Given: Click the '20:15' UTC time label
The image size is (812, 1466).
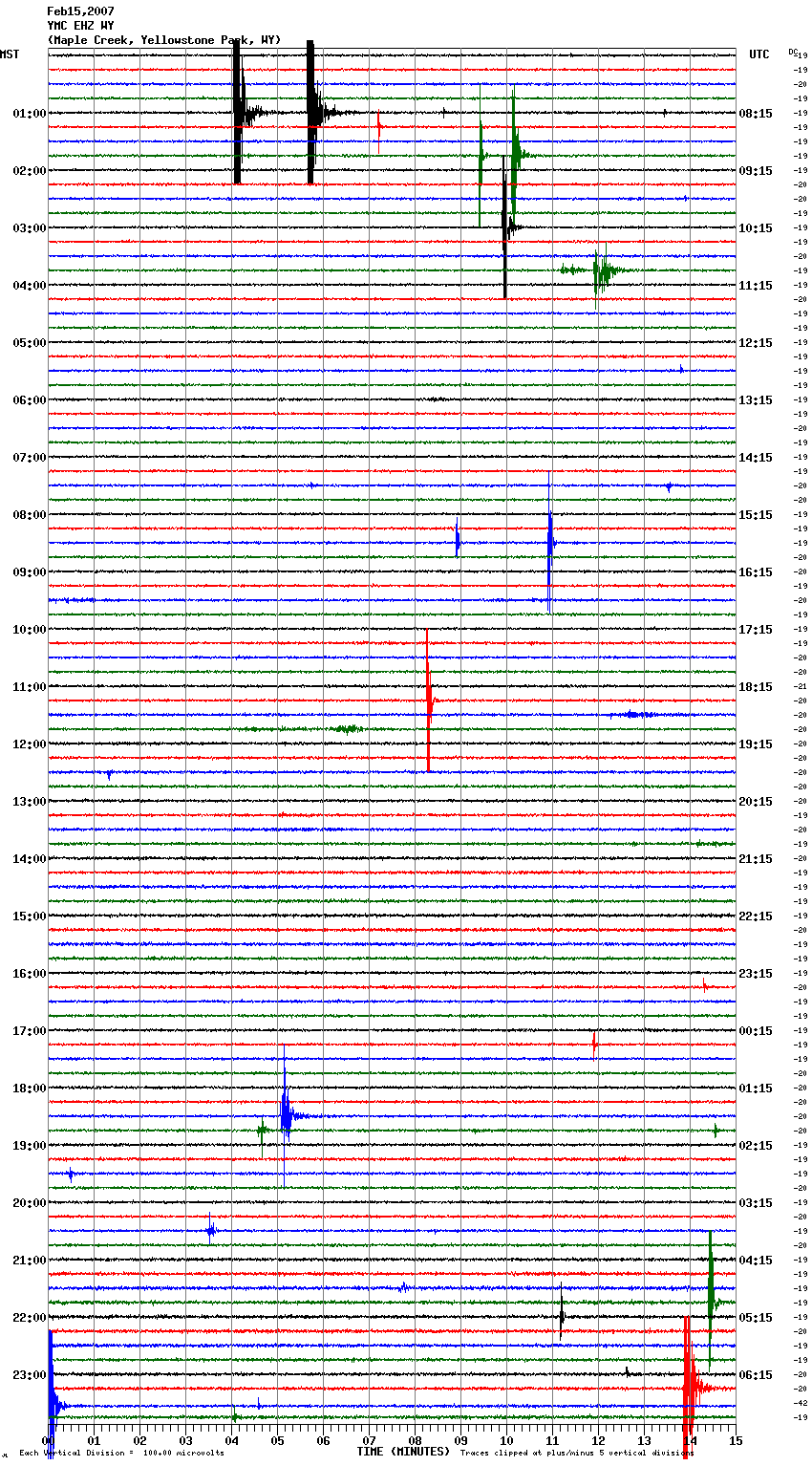Looking at the screenshot, I should (x=756, y=802).
